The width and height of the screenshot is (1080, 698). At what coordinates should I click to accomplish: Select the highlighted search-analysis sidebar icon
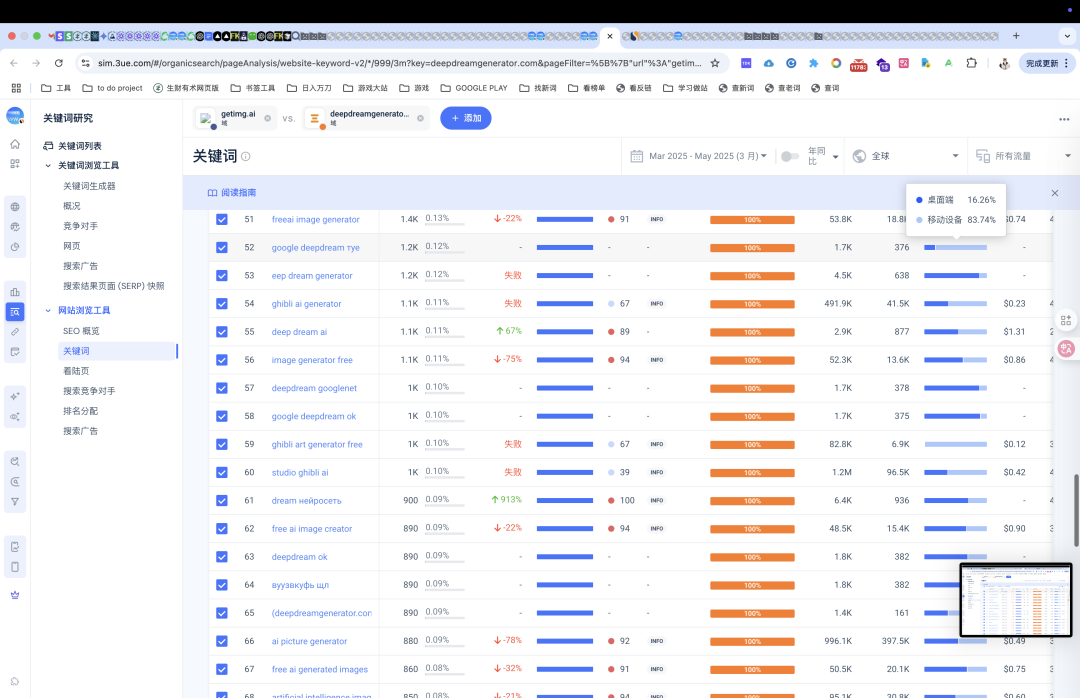click(15, 312)
